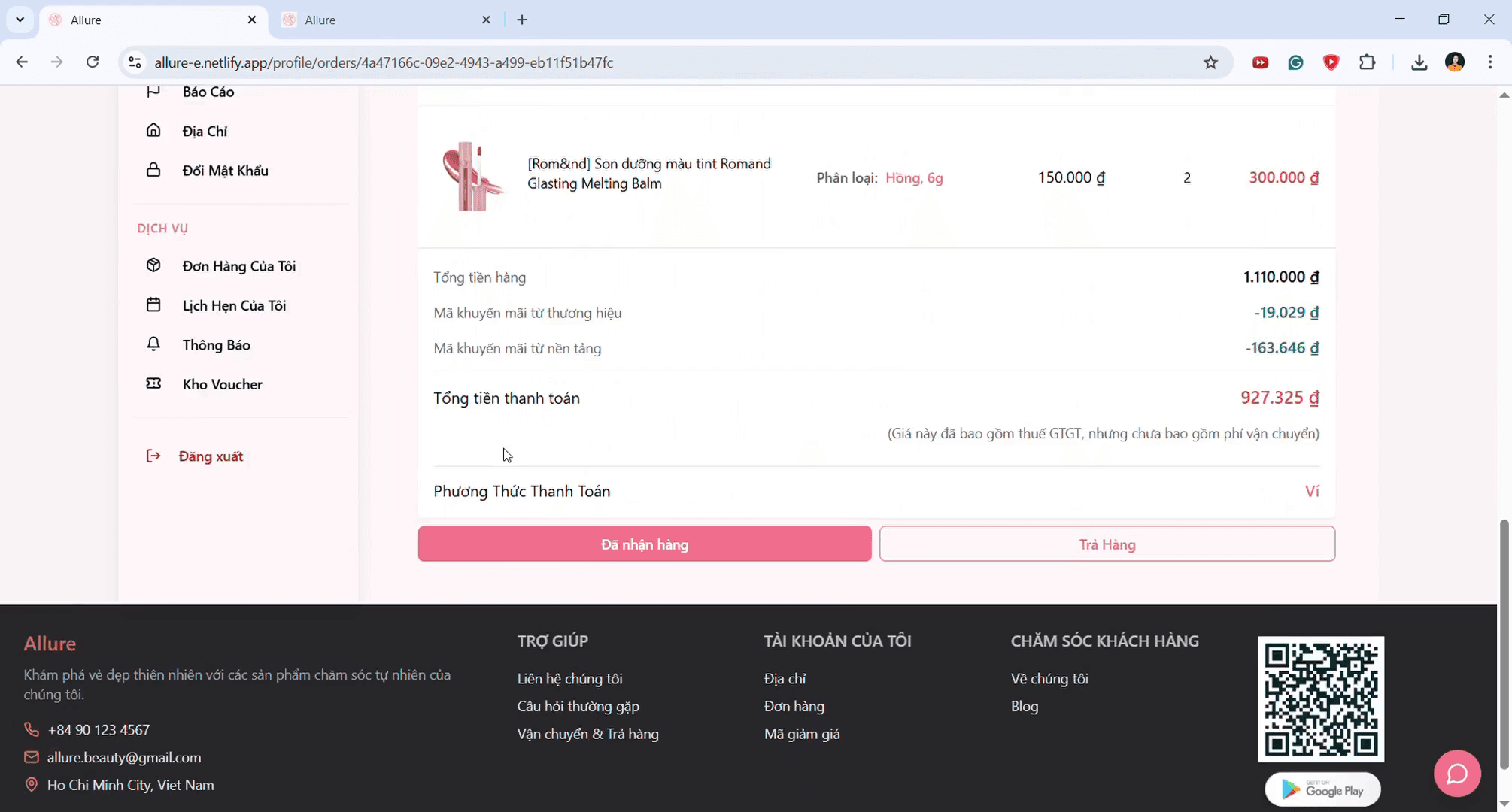Image resolution: width=1512 pixels, height=812 pixels.
Task: Open the browser extensions puzzle icon
Action: [x=1367, y=62]
